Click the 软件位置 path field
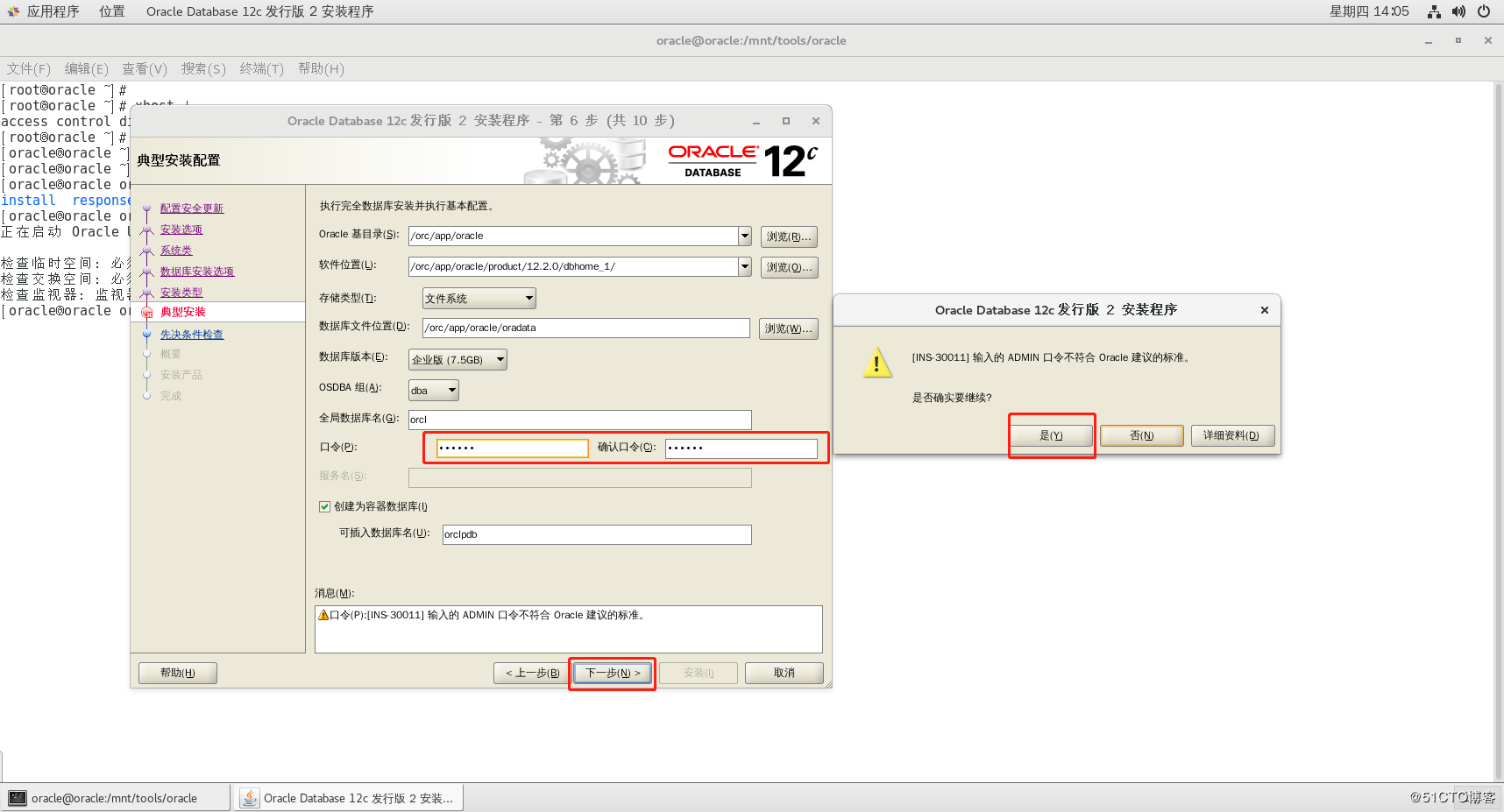 (x=573, y=266)
